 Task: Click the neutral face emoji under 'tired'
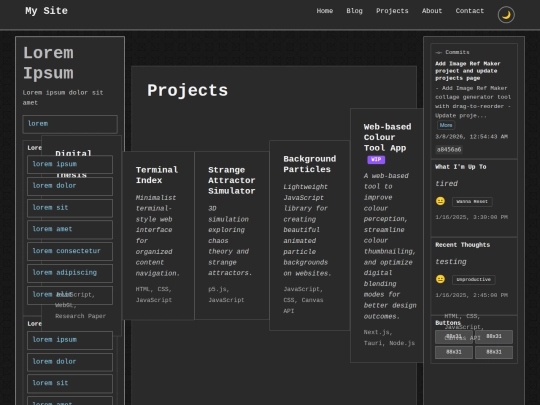440,201
